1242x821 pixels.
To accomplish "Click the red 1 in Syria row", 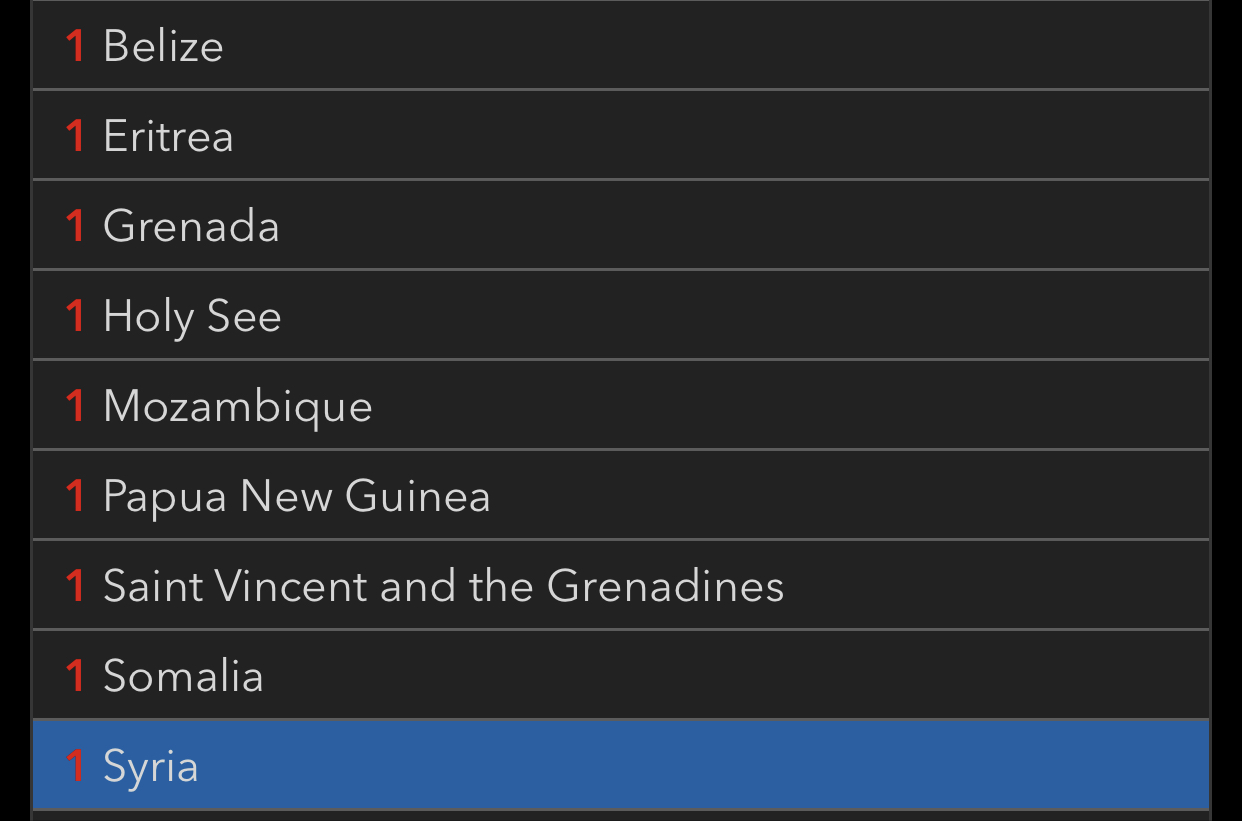I will coord(75,766).
